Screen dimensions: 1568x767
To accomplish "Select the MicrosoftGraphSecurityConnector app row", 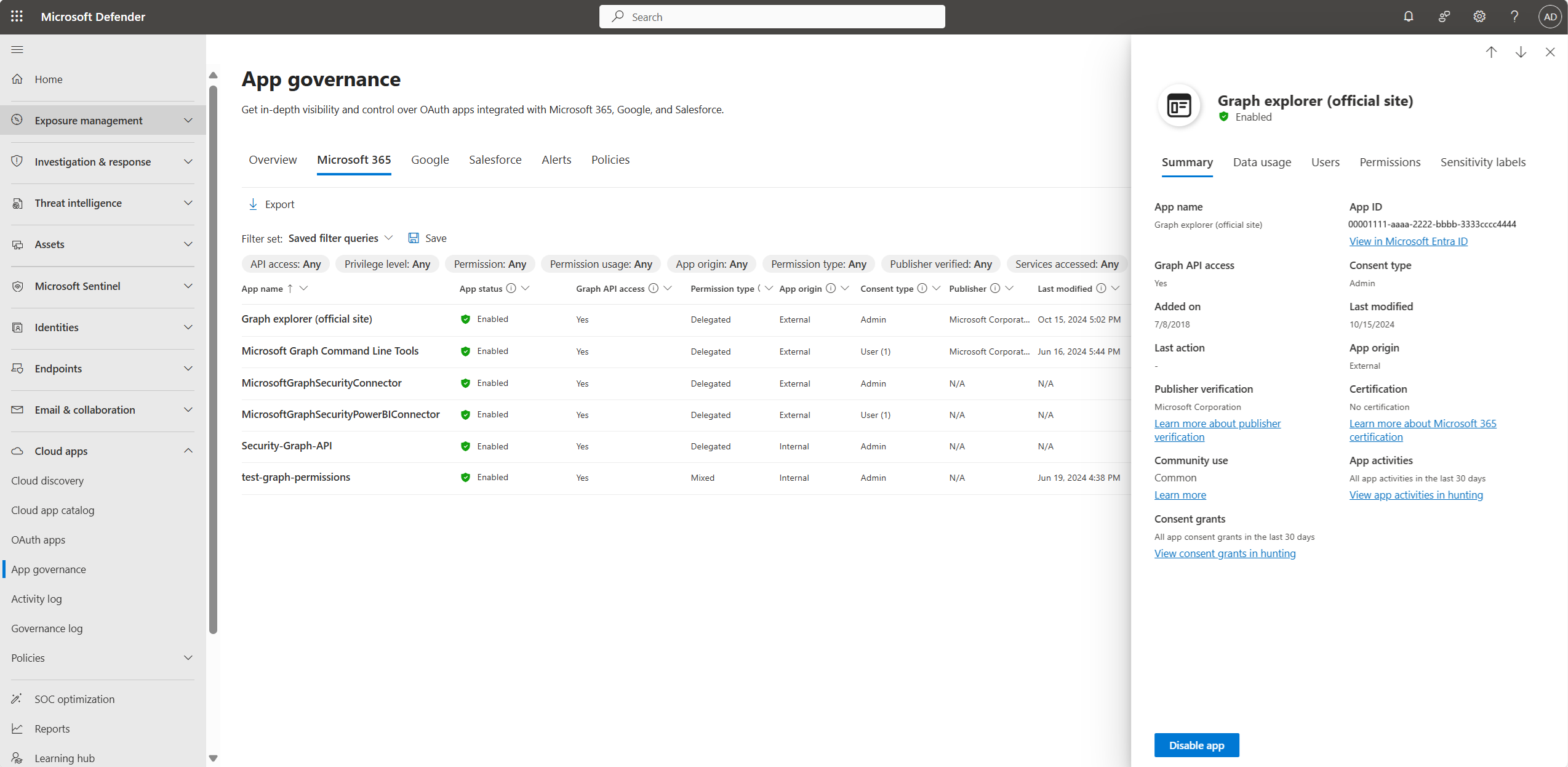I will click(321, 382).
